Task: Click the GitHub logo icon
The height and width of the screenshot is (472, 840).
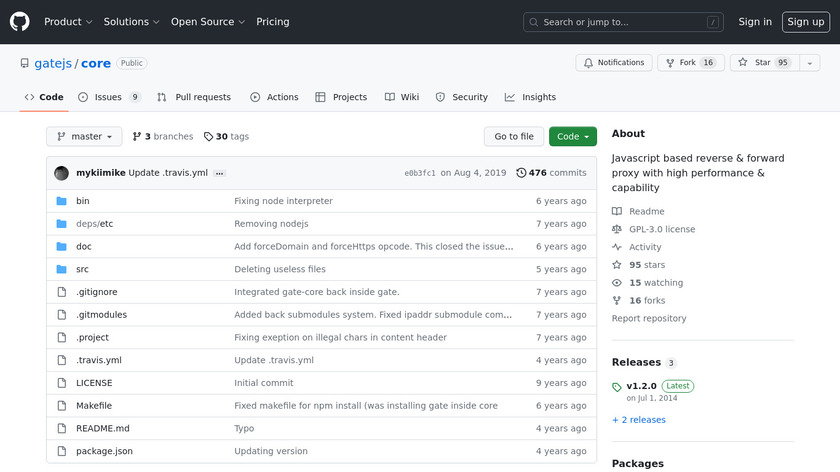Action: (20, 21)
